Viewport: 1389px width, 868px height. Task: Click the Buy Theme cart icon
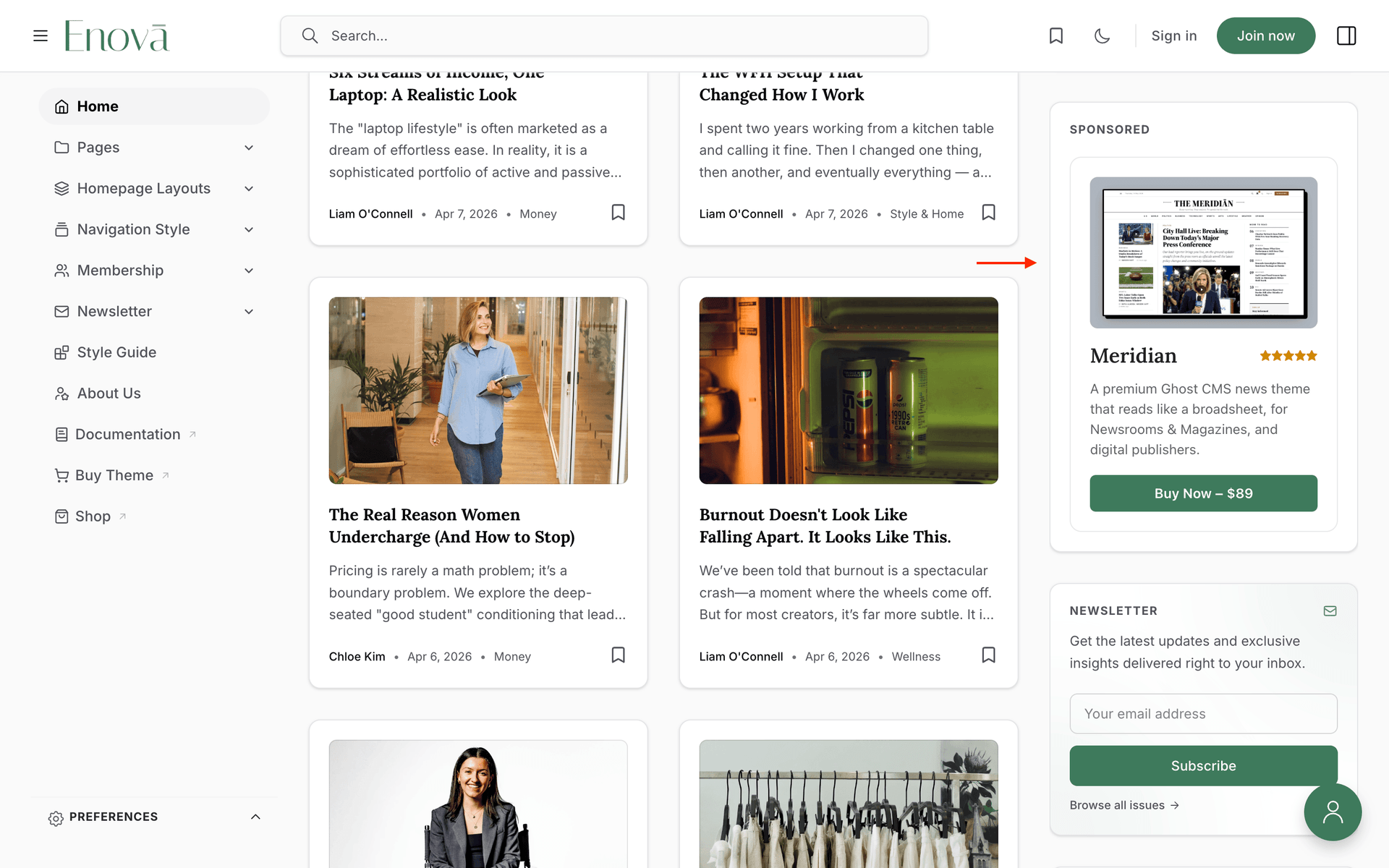click(62, 475)
